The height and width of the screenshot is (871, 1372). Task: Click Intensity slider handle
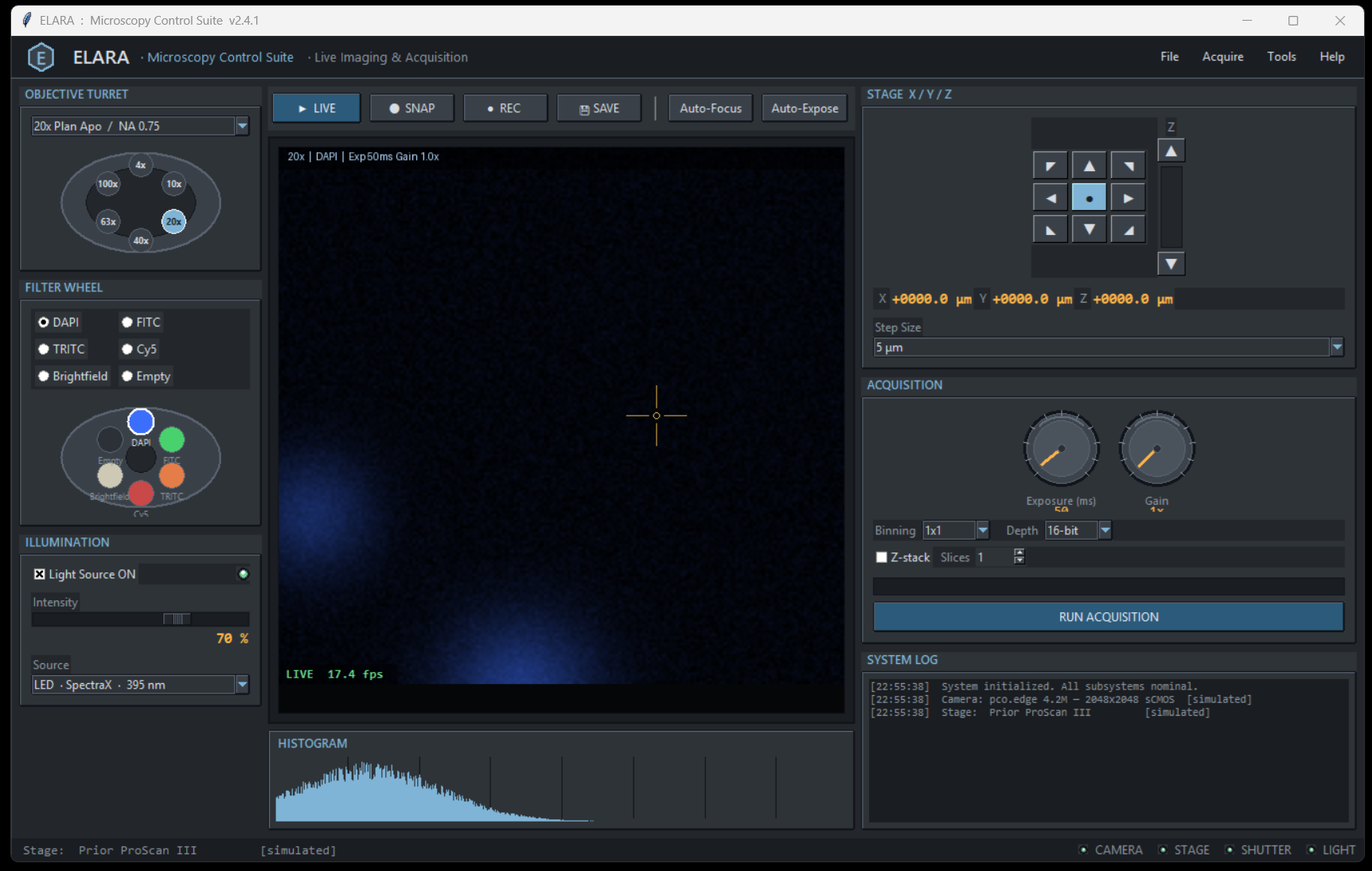click(x=177, y=619)
